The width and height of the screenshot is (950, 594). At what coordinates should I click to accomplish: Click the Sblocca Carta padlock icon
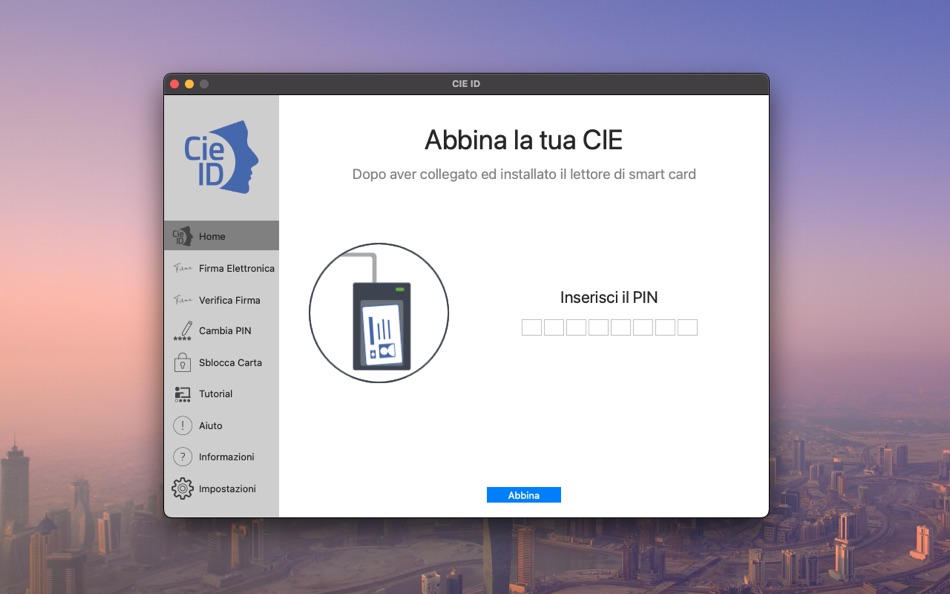point(182,362)
